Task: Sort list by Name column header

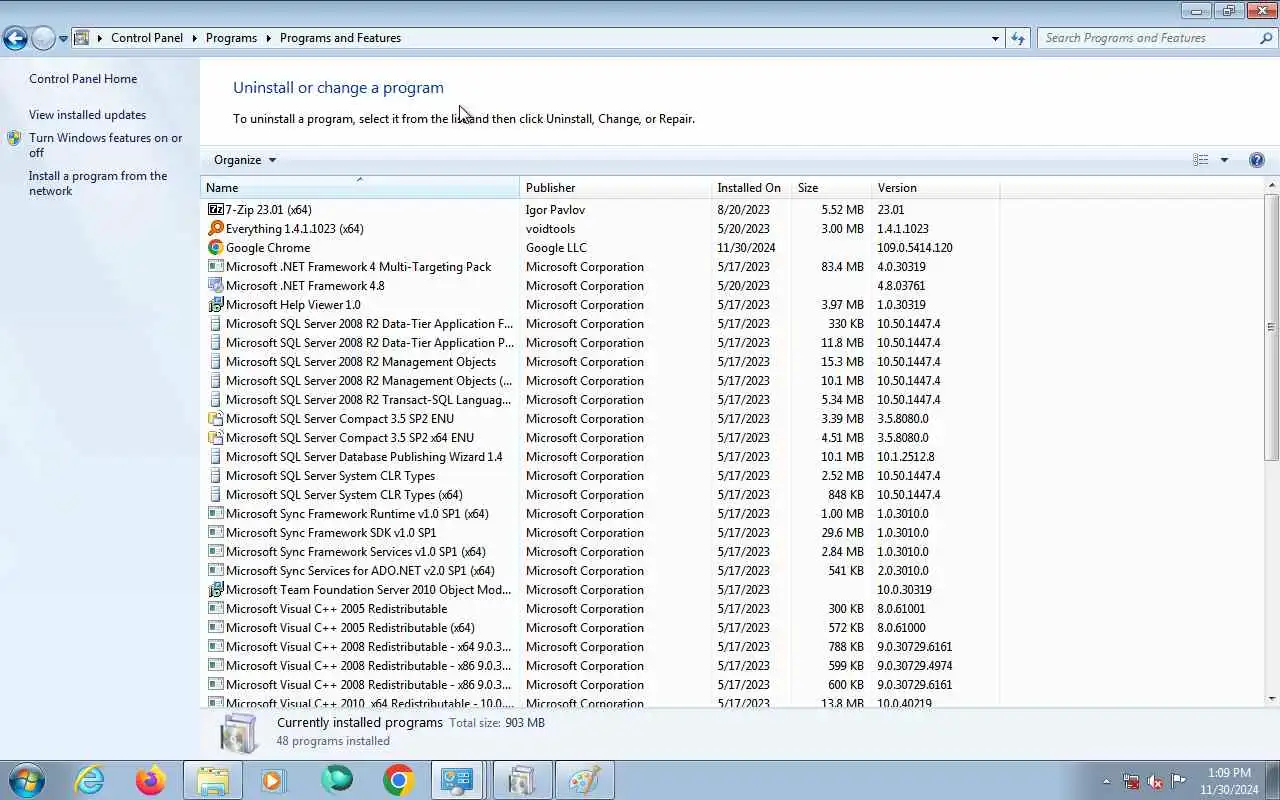Action: coord(360,188)
